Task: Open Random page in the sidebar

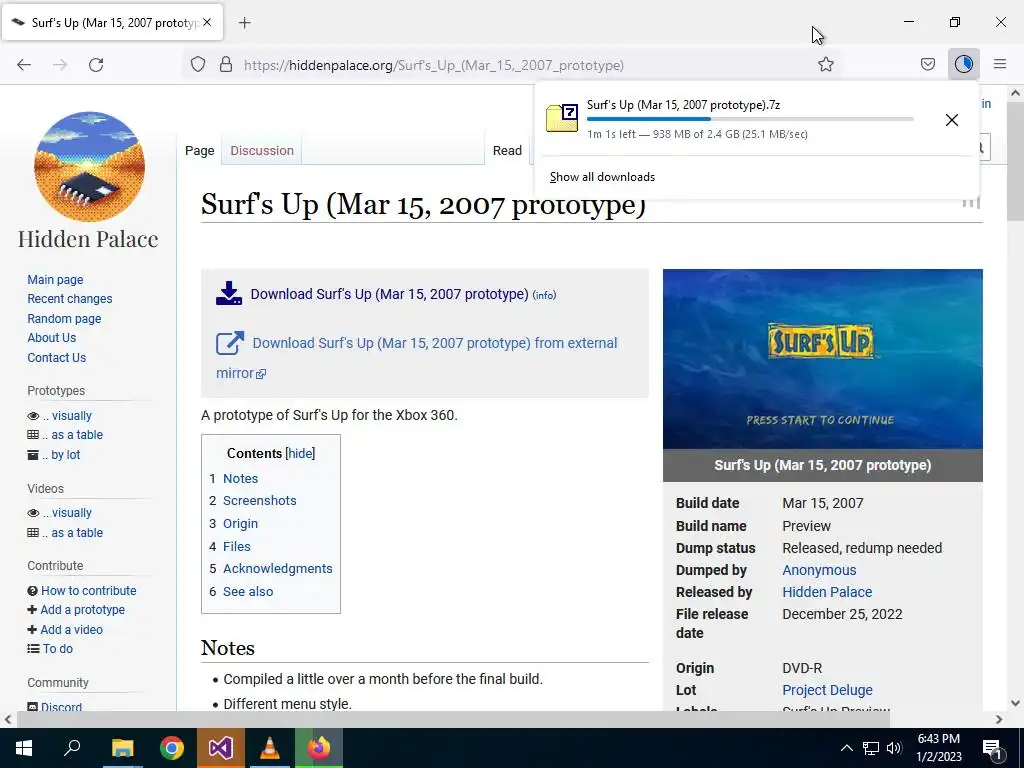Action: 64,319
